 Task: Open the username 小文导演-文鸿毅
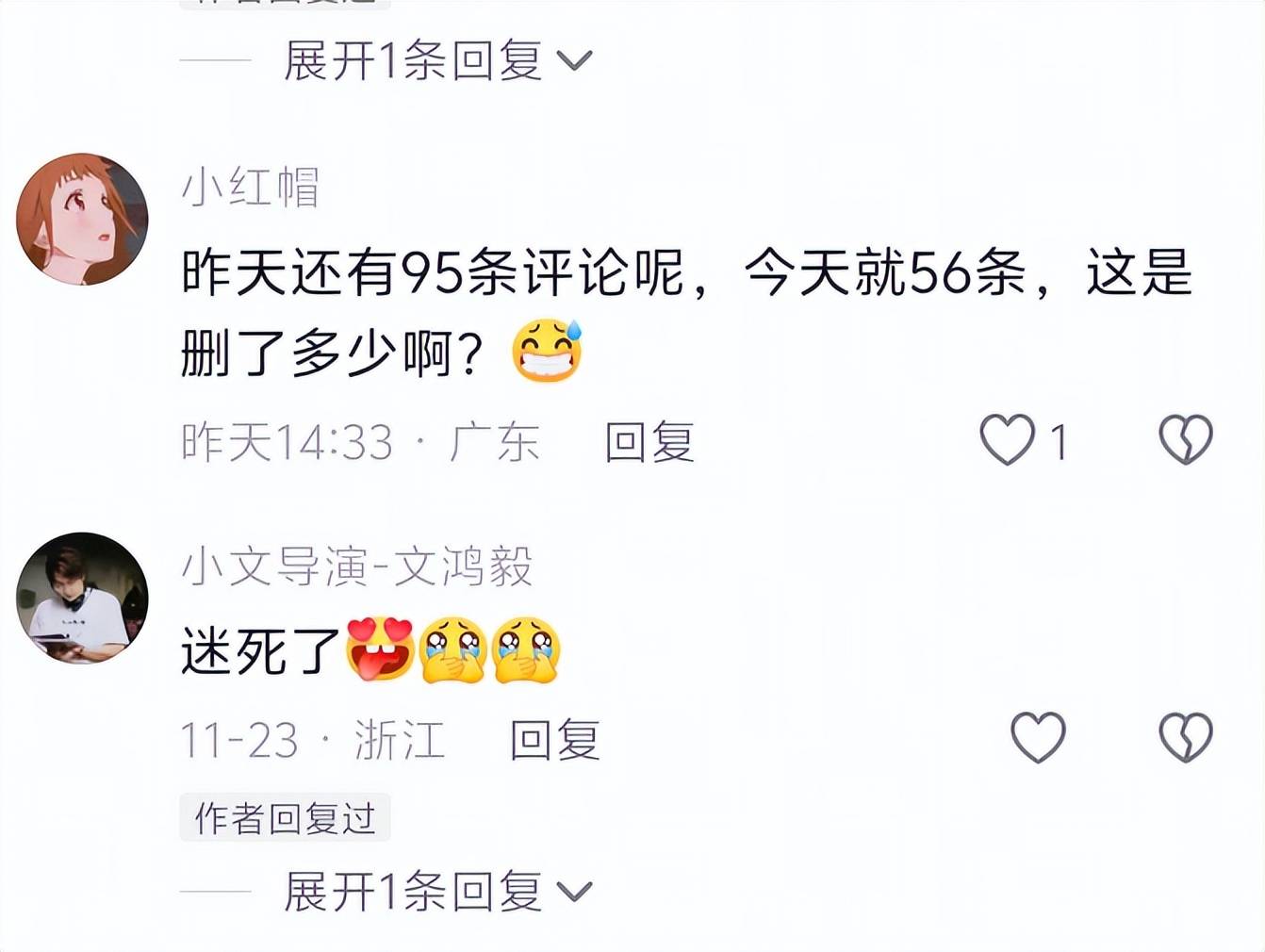(356, 566)
